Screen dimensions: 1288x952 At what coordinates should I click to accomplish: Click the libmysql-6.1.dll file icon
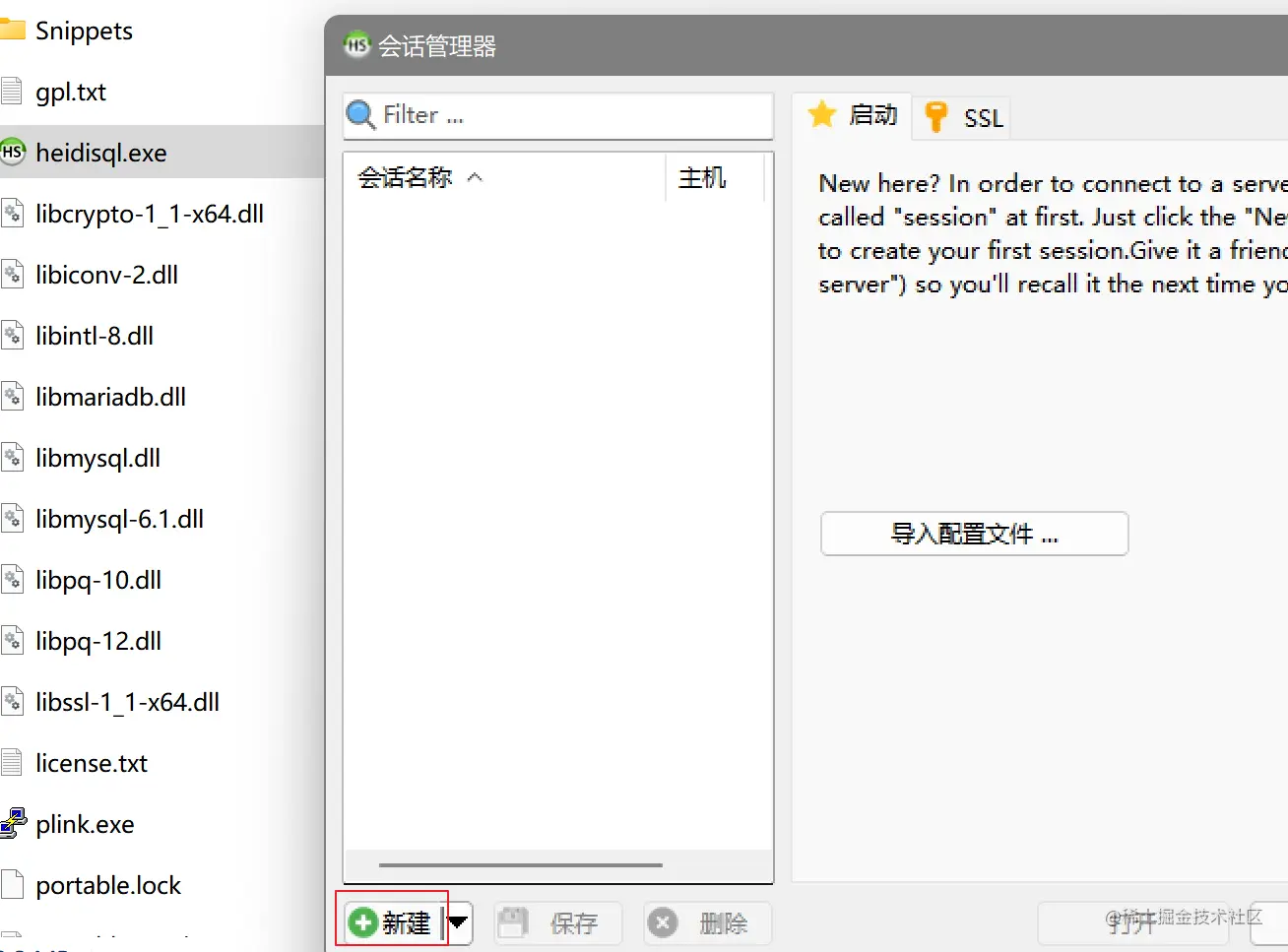[x=12, y=519]
